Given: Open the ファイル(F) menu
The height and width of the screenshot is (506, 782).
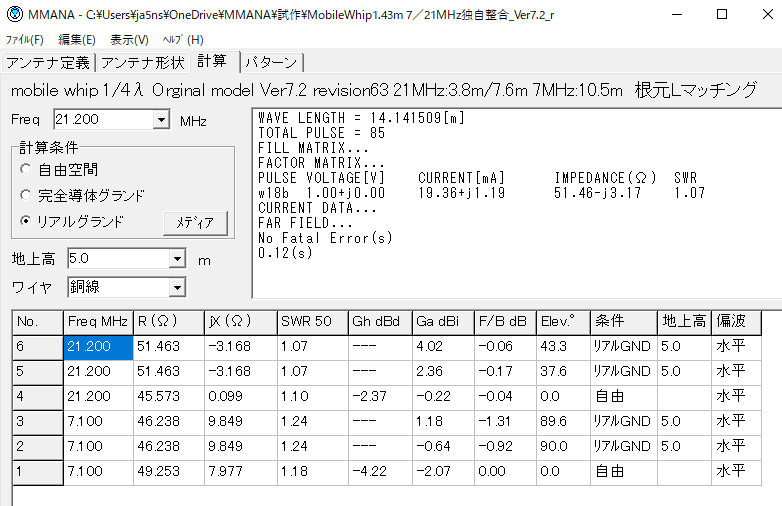Looking at the screenshot, I should pyautogui.click(x=24, y=40).
